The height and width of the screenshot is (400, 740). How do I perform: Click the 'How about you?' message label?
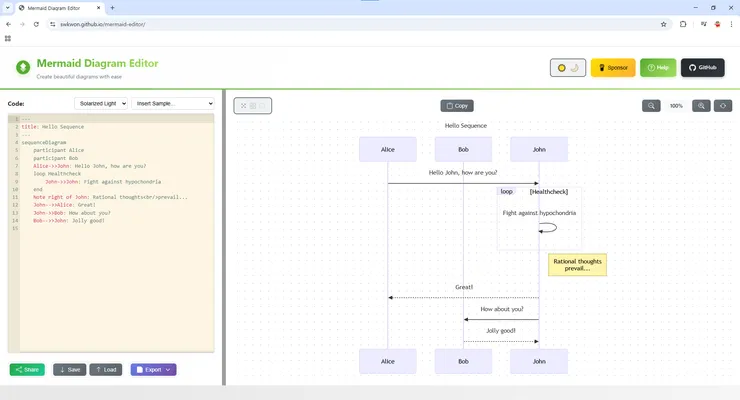502,309
